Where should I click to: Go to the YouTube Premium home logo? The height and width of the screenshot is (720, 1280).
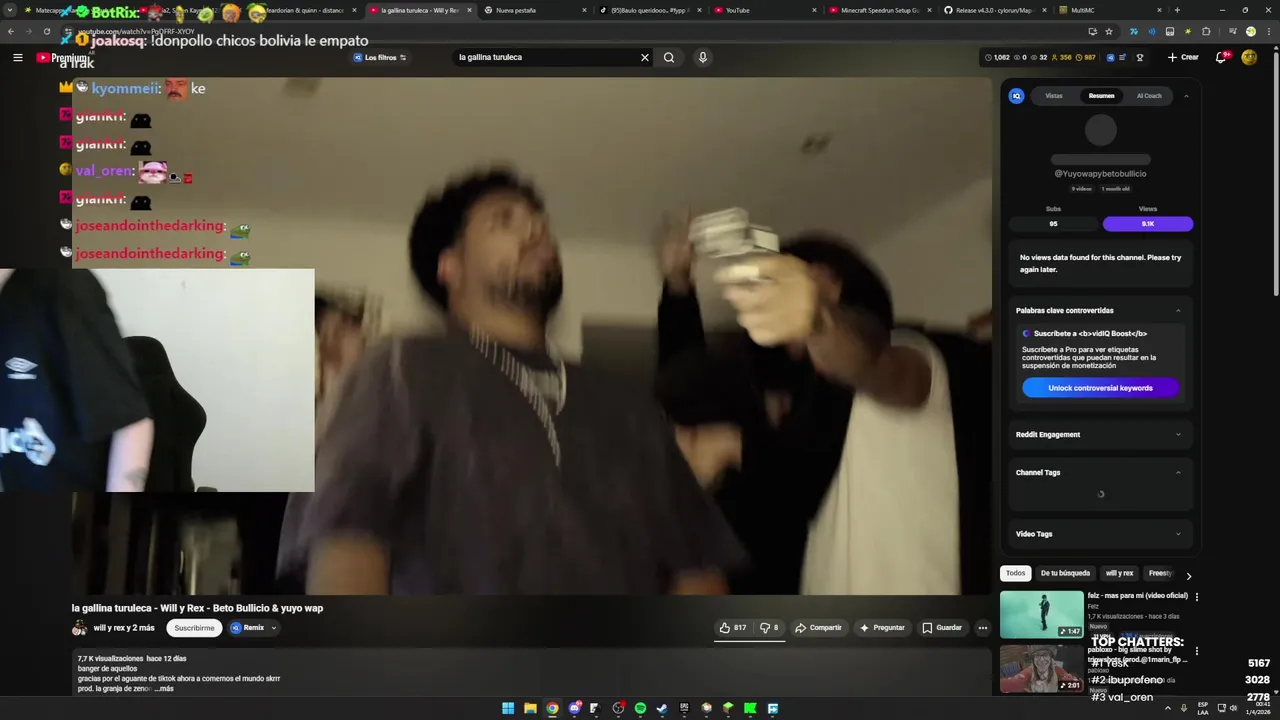click(x=61, y=58)
